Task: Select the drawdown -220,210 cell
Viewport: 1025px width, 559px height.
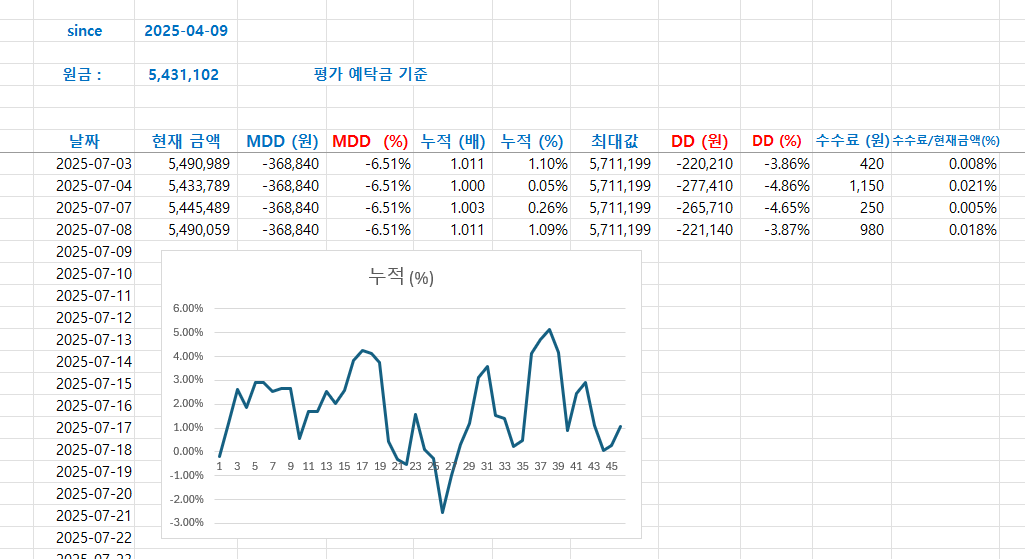Action: (699, 164)
